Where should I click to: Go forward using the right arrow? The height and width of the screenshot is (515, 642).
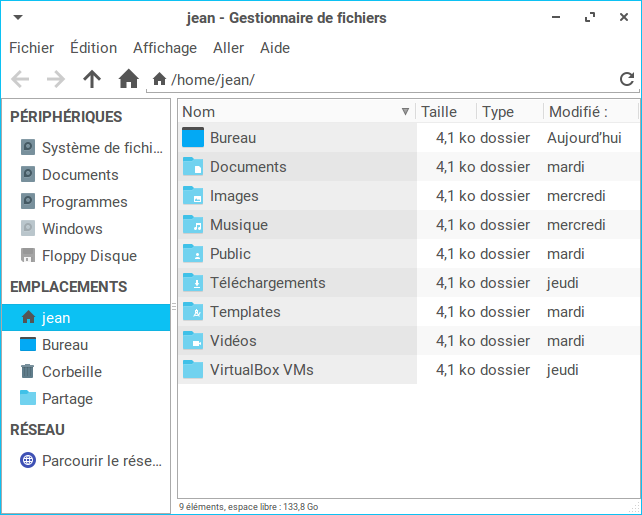point(56,79)
